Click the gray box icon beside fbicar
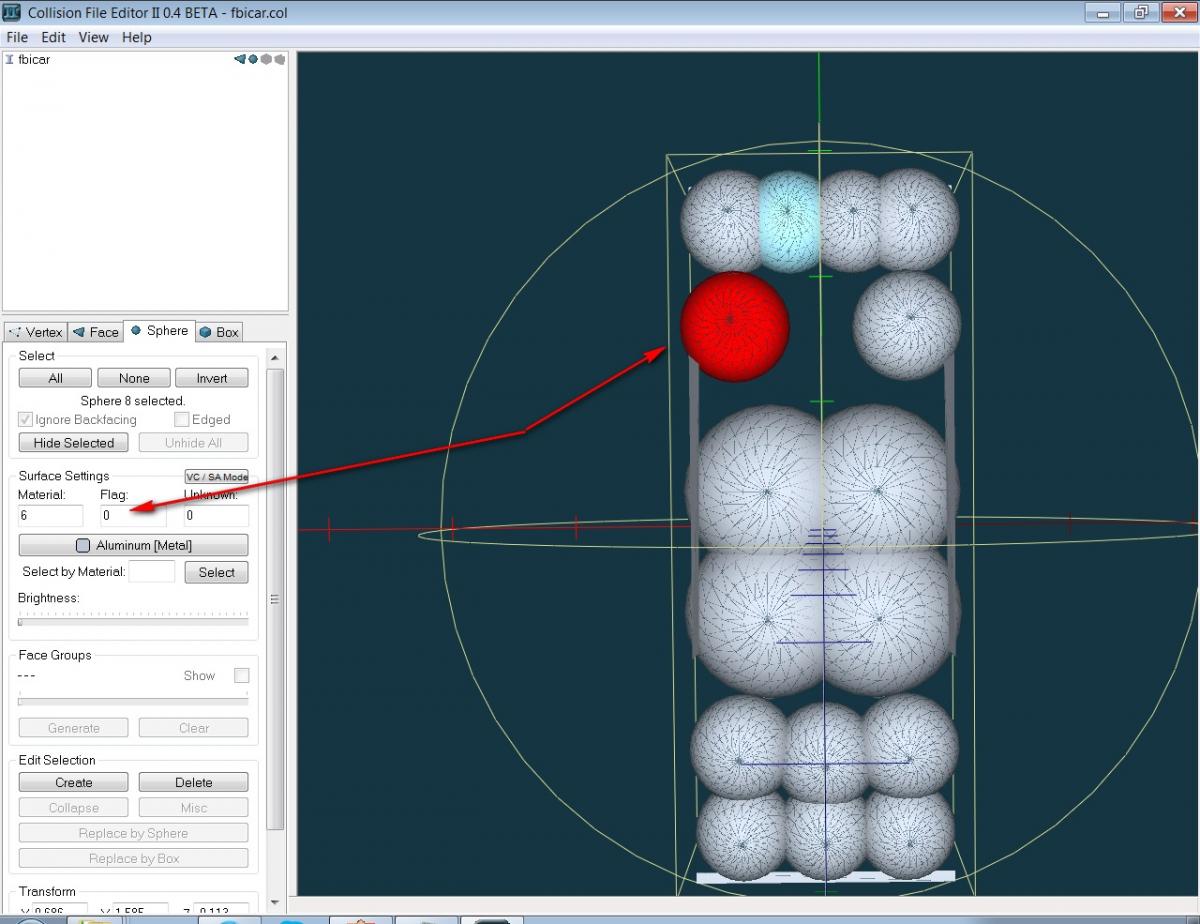The width and height of the screenshot is (1200, 924). click(x=266, y=59)
